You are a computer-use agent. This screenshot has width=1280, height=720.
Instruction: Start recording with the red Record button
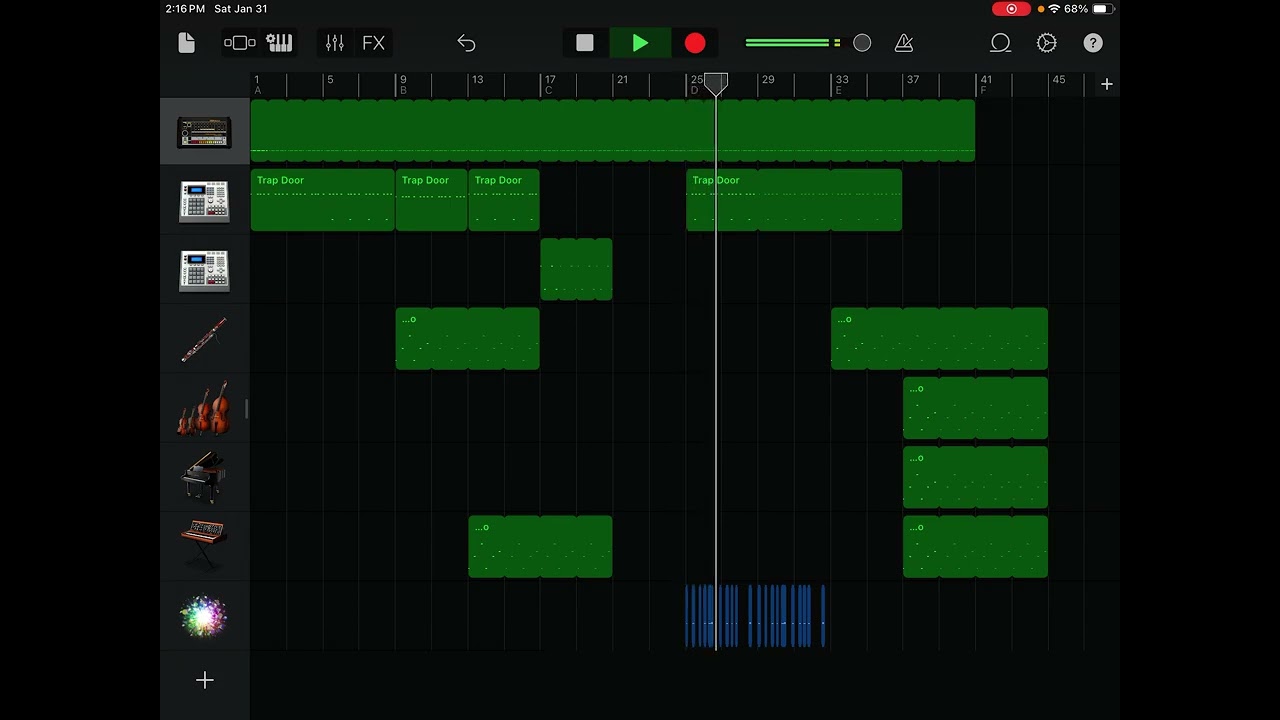[x=695, y=43]
